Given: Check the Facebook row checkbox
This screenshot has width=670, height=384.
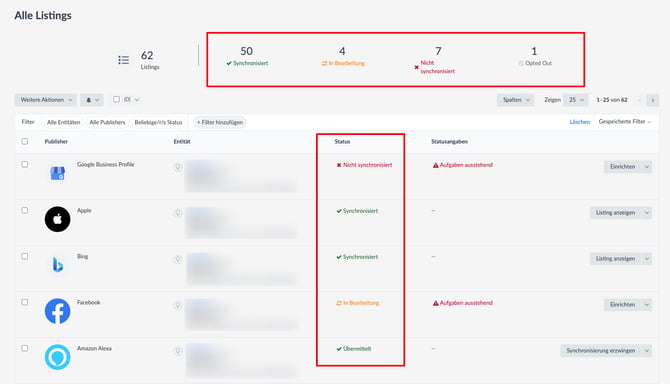Looking at the screenshot, I should coord(25,302).
